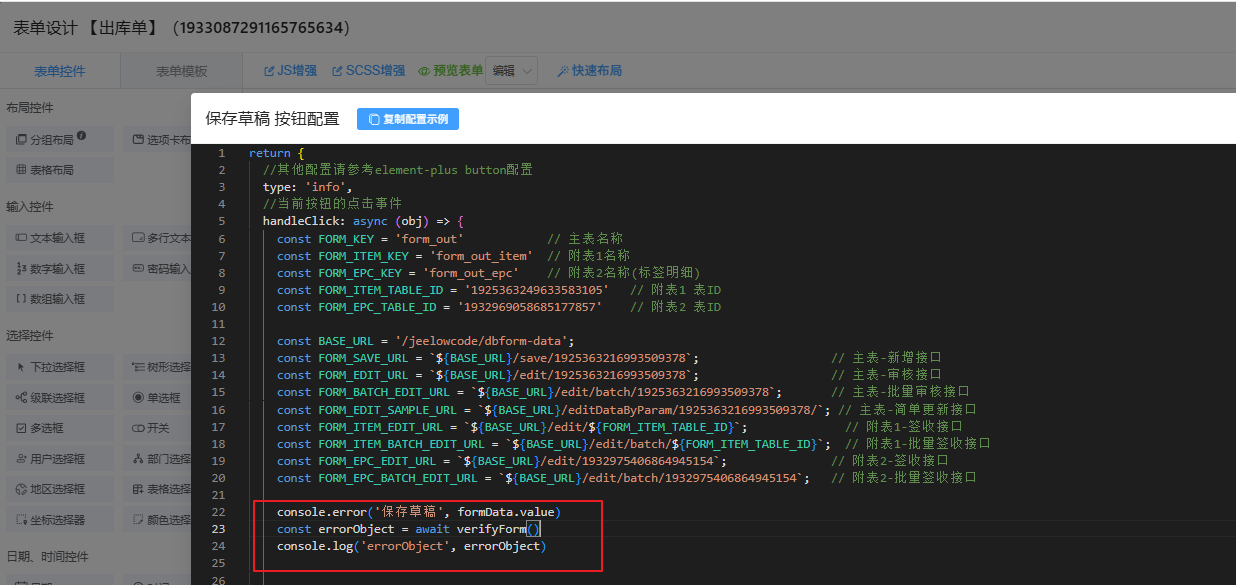Place cursor inside verifyForm() parentheses
Screen dimensions: 1236x585
[533, 529]
